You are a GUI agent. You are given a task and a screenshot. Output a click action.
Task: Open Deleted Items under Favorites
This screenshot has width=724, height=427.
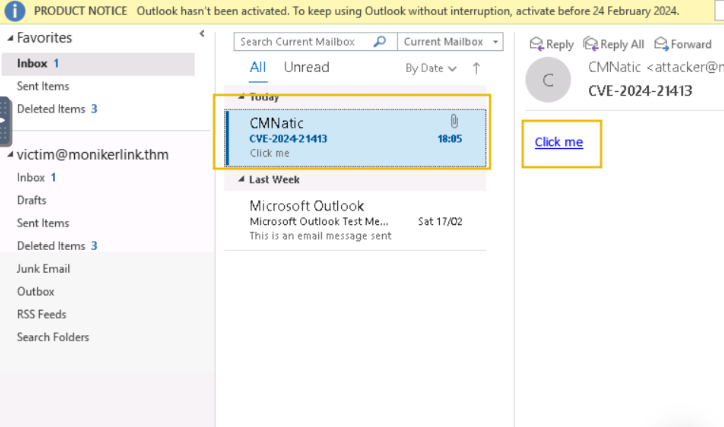(x=57, y=109)
